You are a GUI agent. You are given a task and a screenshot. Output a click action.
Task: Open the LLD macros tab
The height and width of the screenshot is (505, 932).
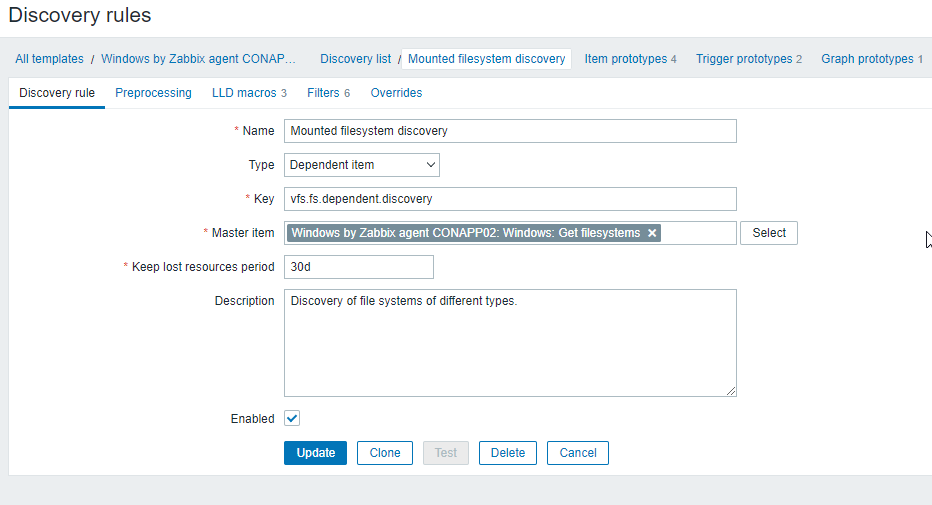(x=249, y=93)
